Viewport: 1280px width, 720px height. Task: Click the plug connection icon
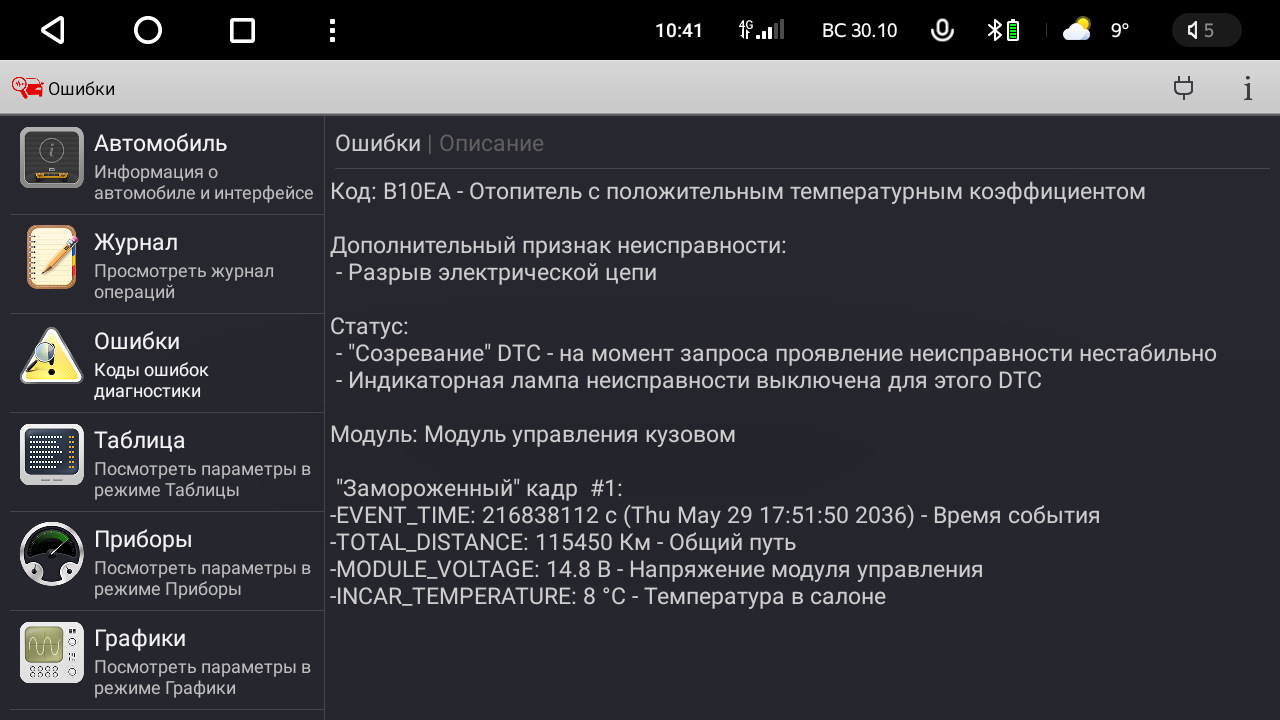(1184, 88)
